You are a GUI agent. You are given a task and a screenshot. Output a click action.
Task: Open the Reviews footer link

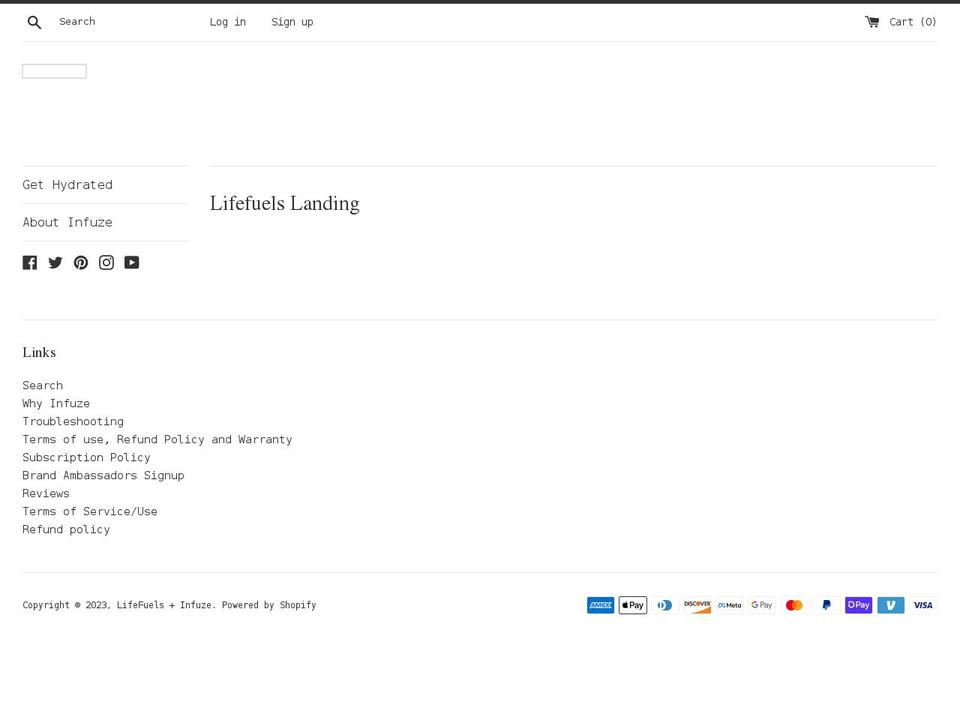46,493
